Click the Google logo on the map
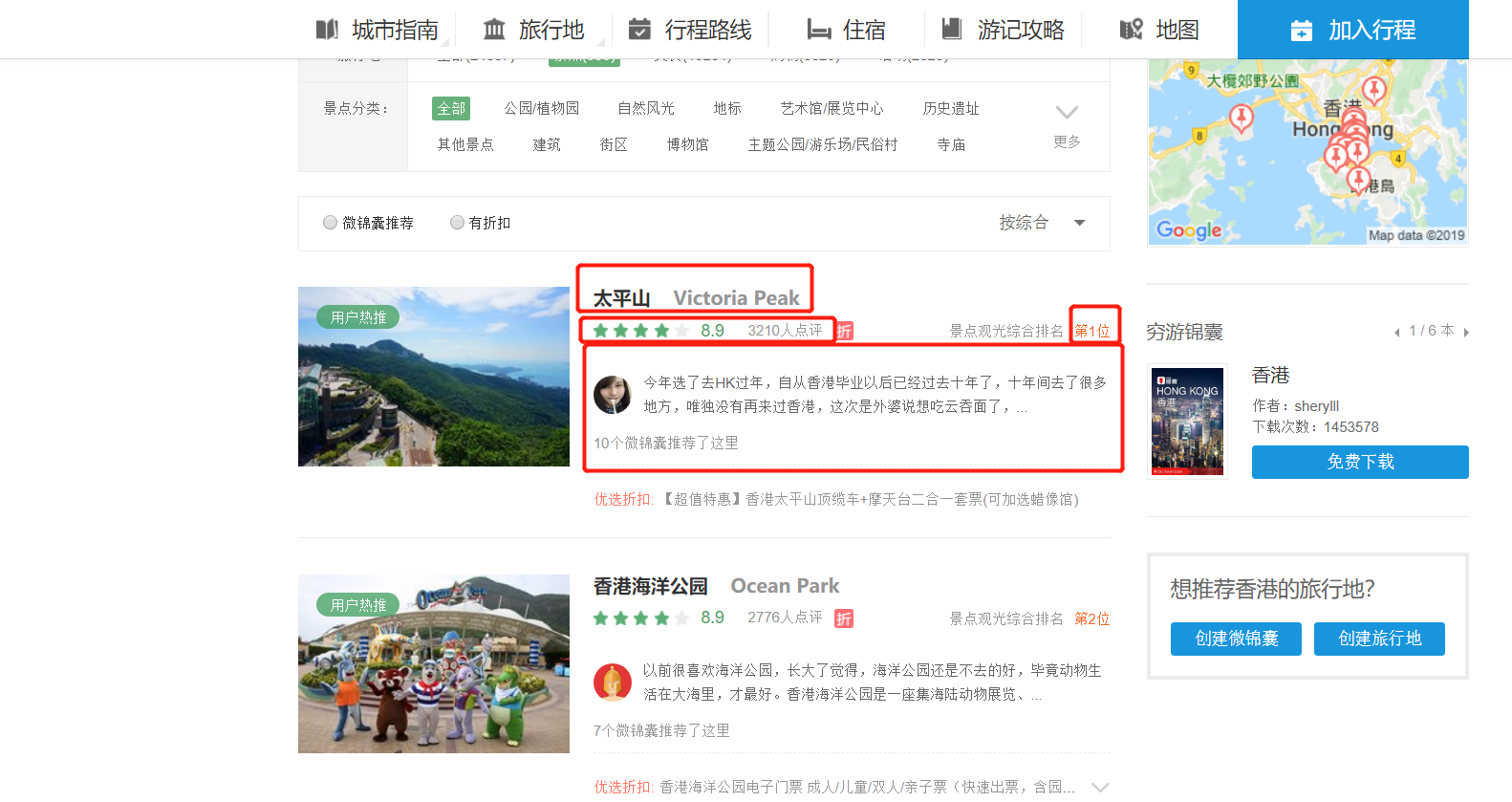 tap(1189, 230)
